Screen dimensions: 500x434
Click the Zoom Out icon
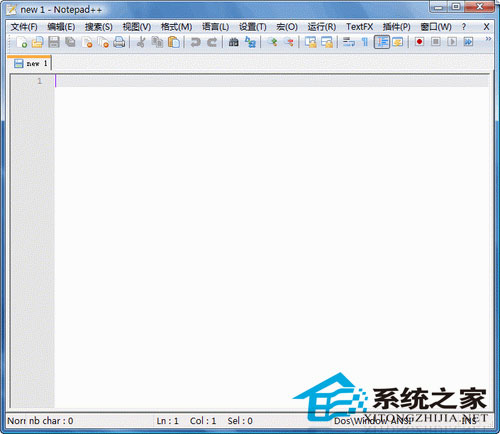coord(289,42)
